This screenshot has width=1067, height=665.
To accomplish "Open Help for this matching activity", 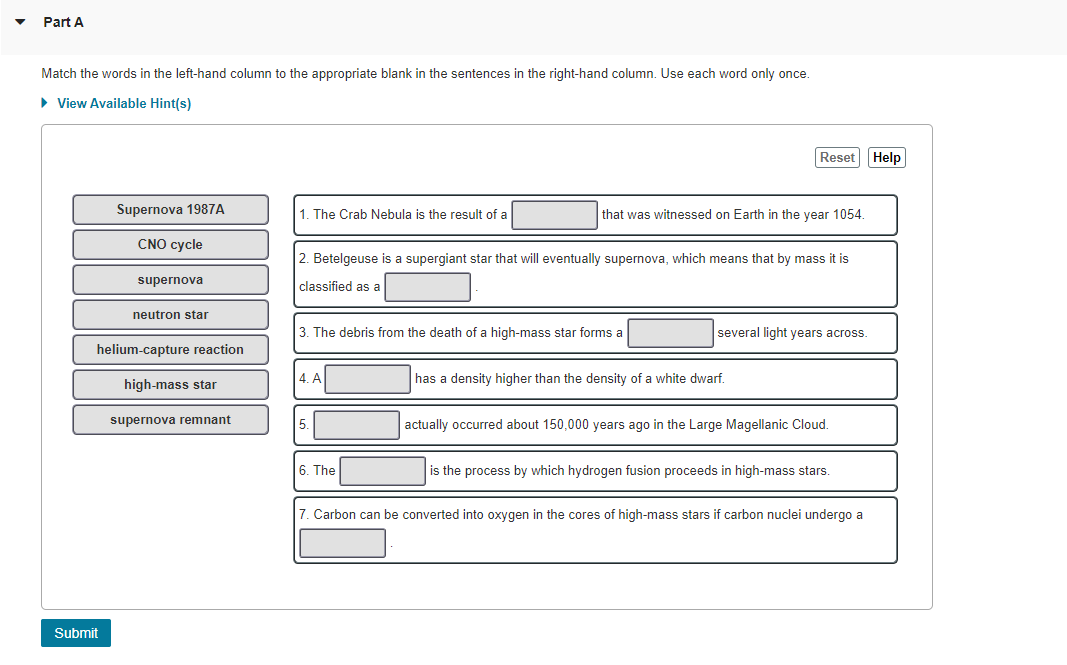I will click(x=886, y=157).
